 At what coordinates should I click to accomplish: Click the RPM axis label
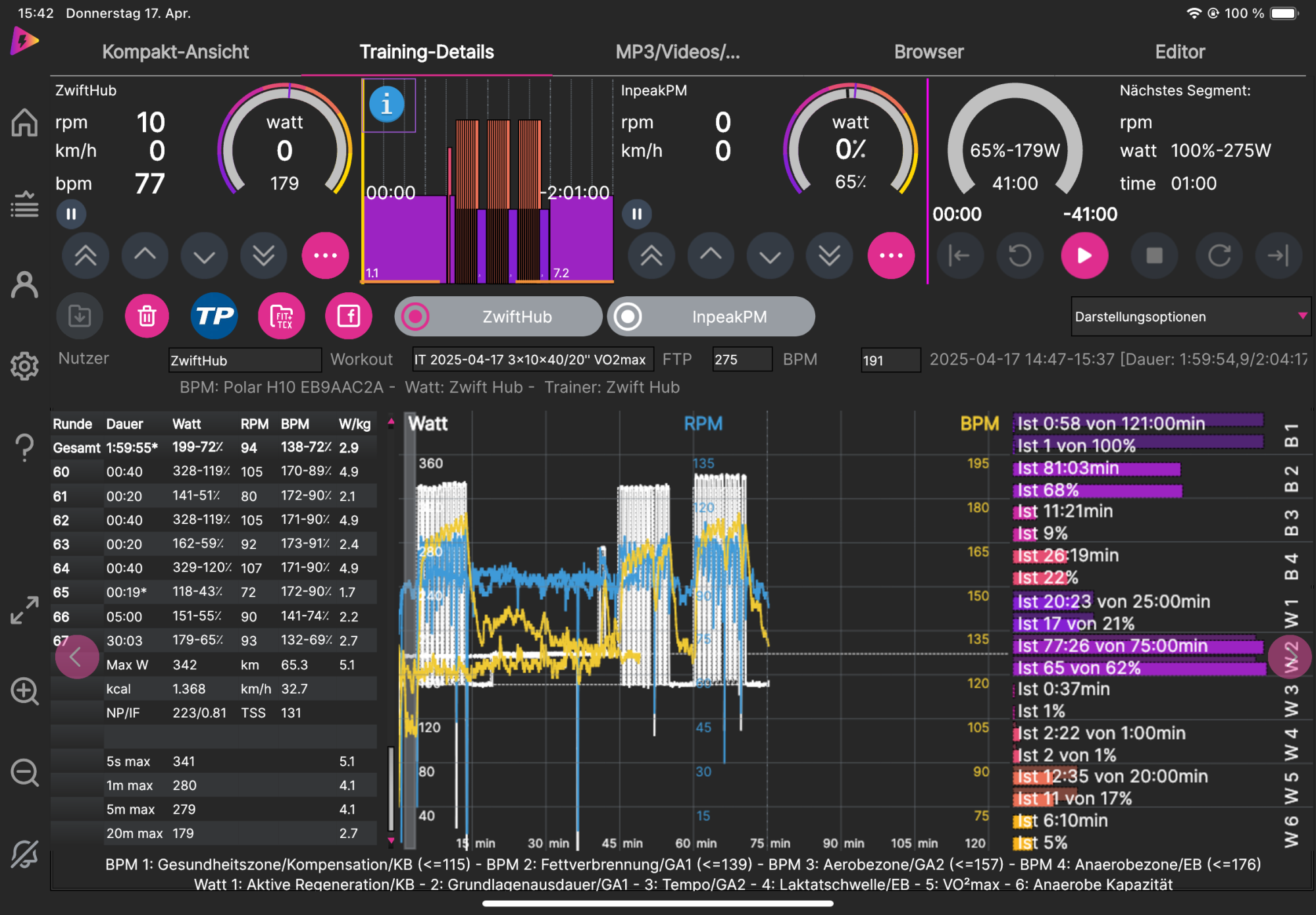pos(703,424)
